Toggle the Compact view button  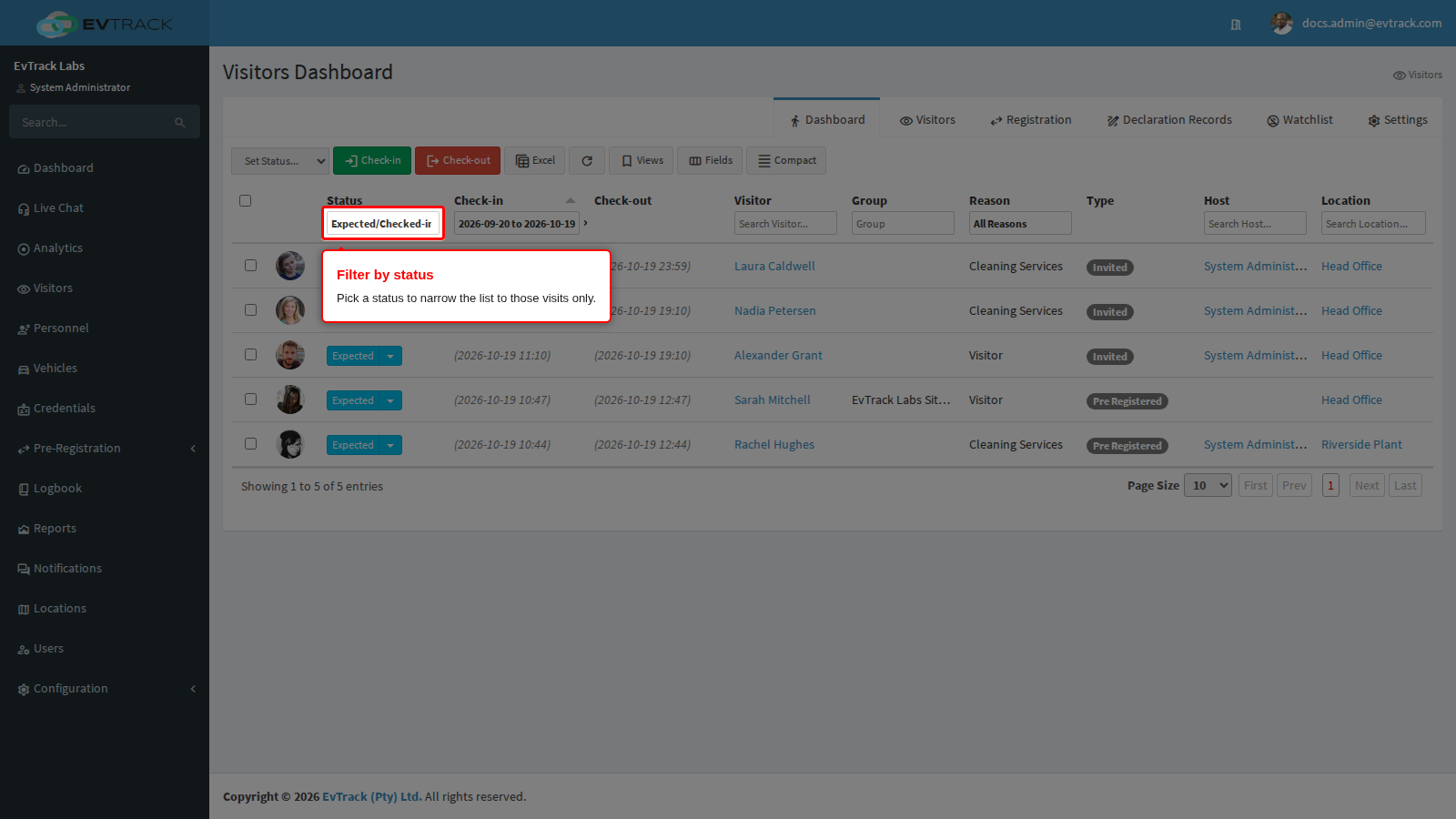[786, 161]
